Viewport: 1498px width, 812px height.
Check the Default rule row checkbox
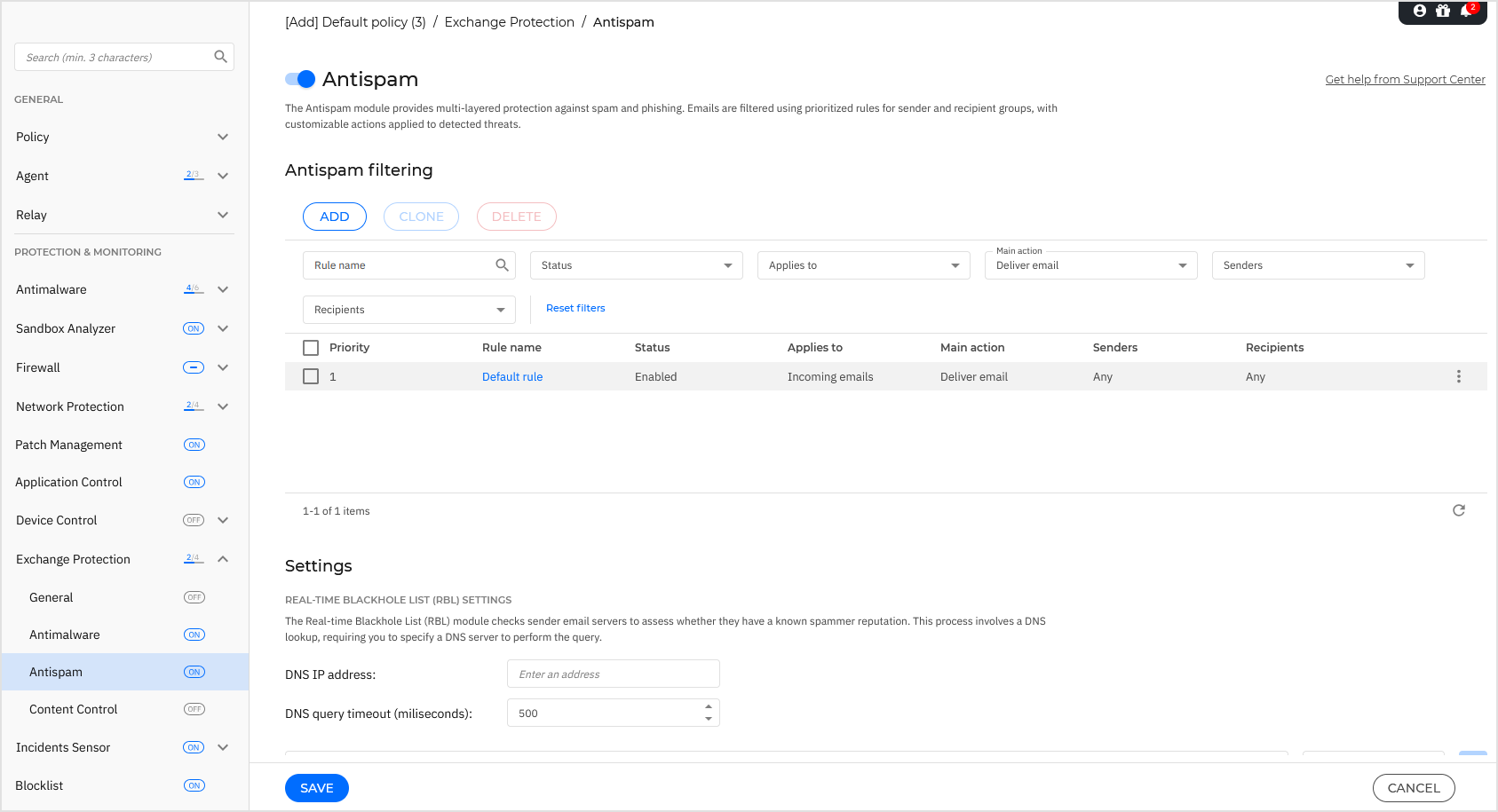[x=311, y=375]
